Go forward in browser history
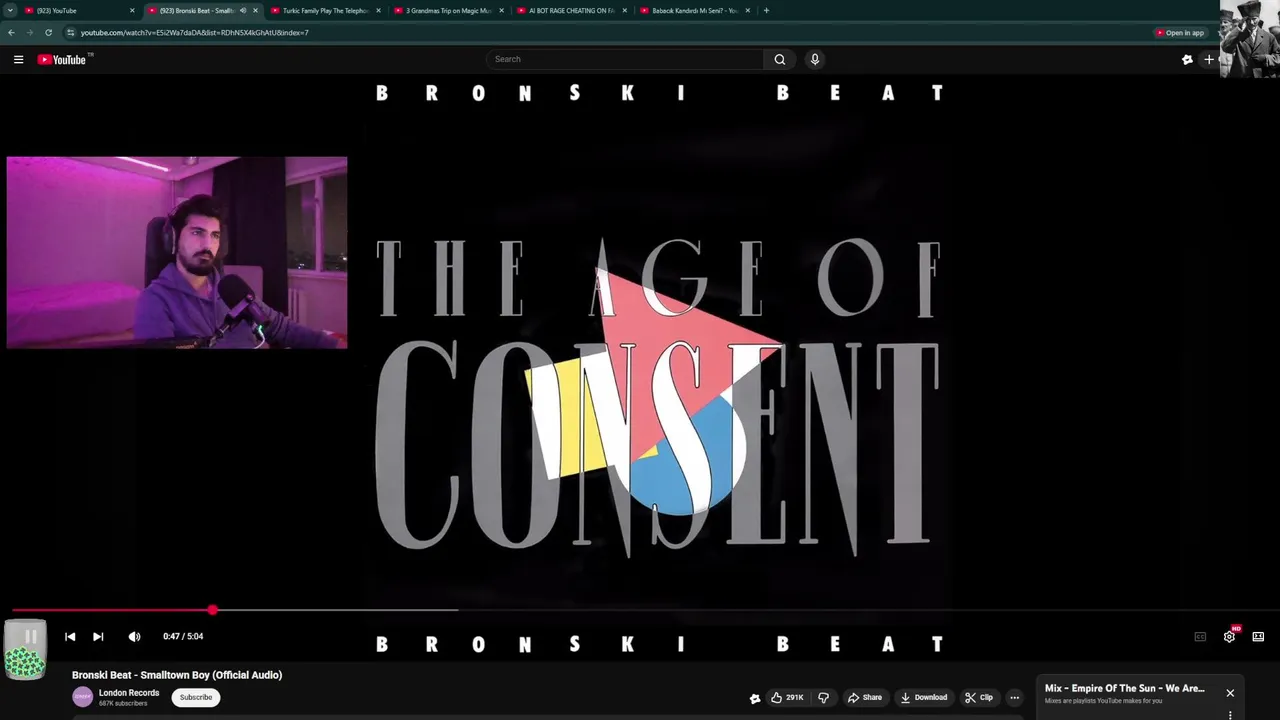Image resolution: width=1280 pixels, height=720 pixels. pos(29,32)
